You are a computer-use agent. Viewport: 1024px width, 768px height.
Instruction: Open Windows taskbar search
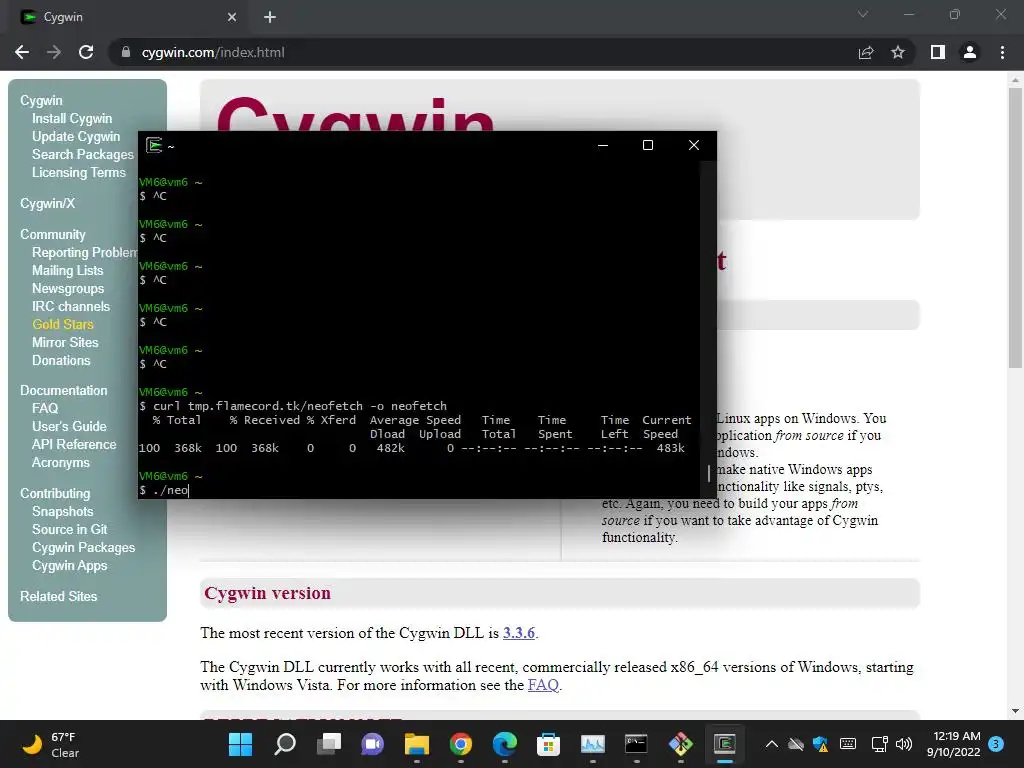point(285,744)
